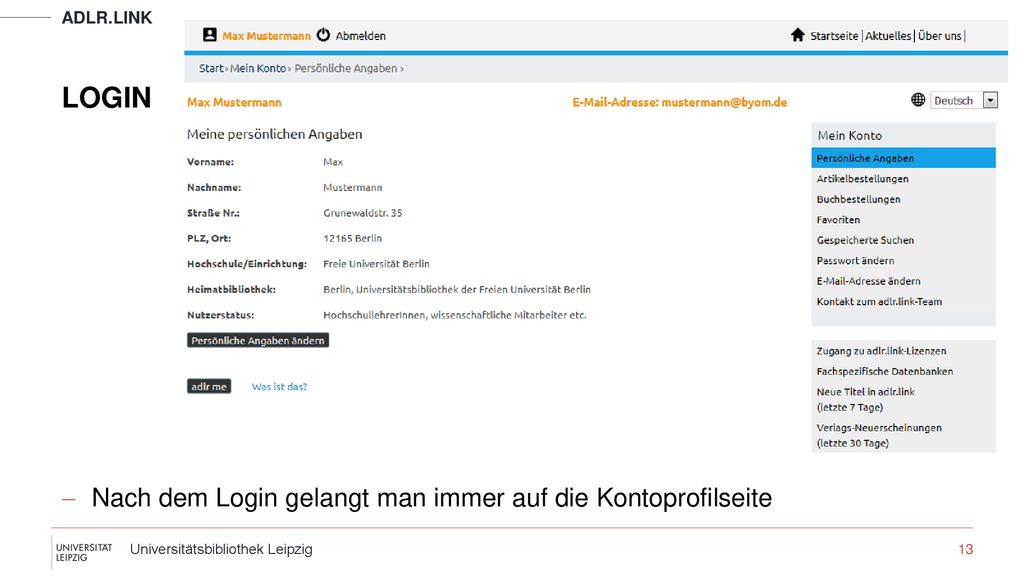Click the Hochschule/Einrichtung label
The height and width of the screenshot is (576, 1024).
247,264
